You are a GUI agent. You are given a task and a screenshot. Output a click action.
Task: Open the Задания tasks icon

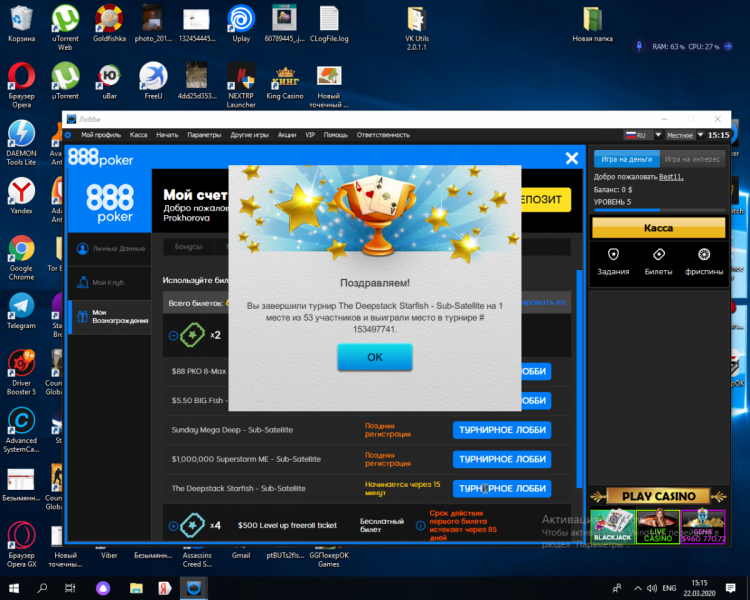click(613, 260)
